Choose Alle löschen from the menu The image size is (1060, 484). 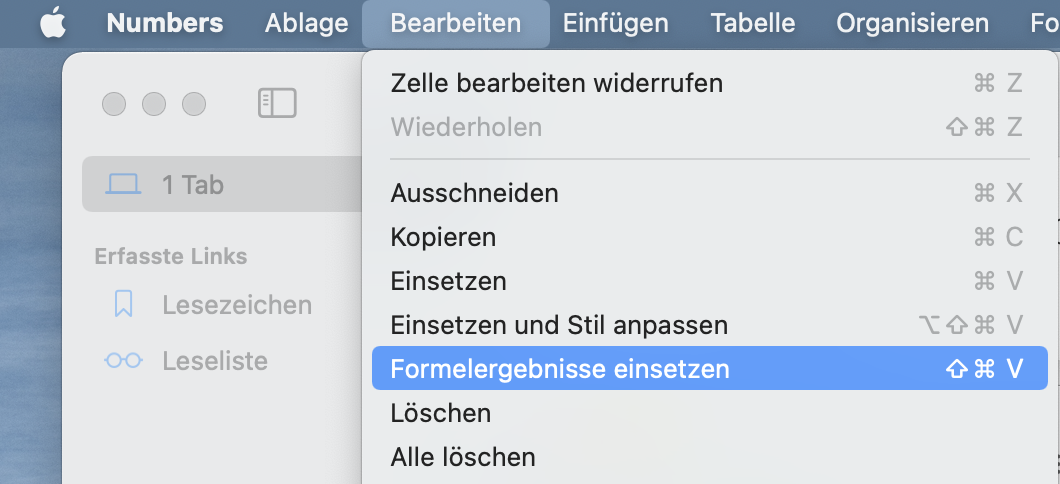pyautogui.click(x=463, y=457)
